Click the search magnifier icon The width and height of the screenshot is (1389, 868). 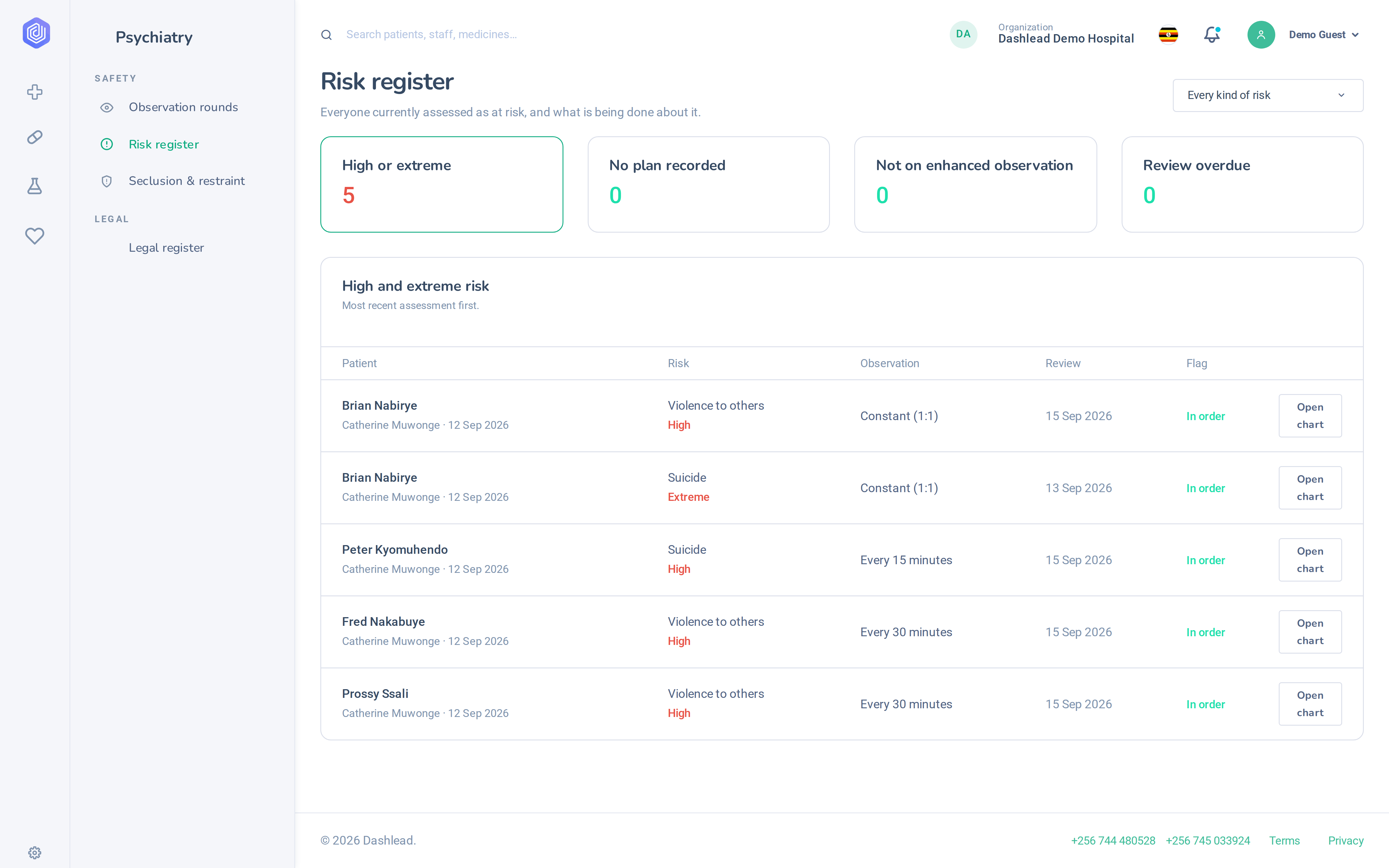tap(326, 35)
